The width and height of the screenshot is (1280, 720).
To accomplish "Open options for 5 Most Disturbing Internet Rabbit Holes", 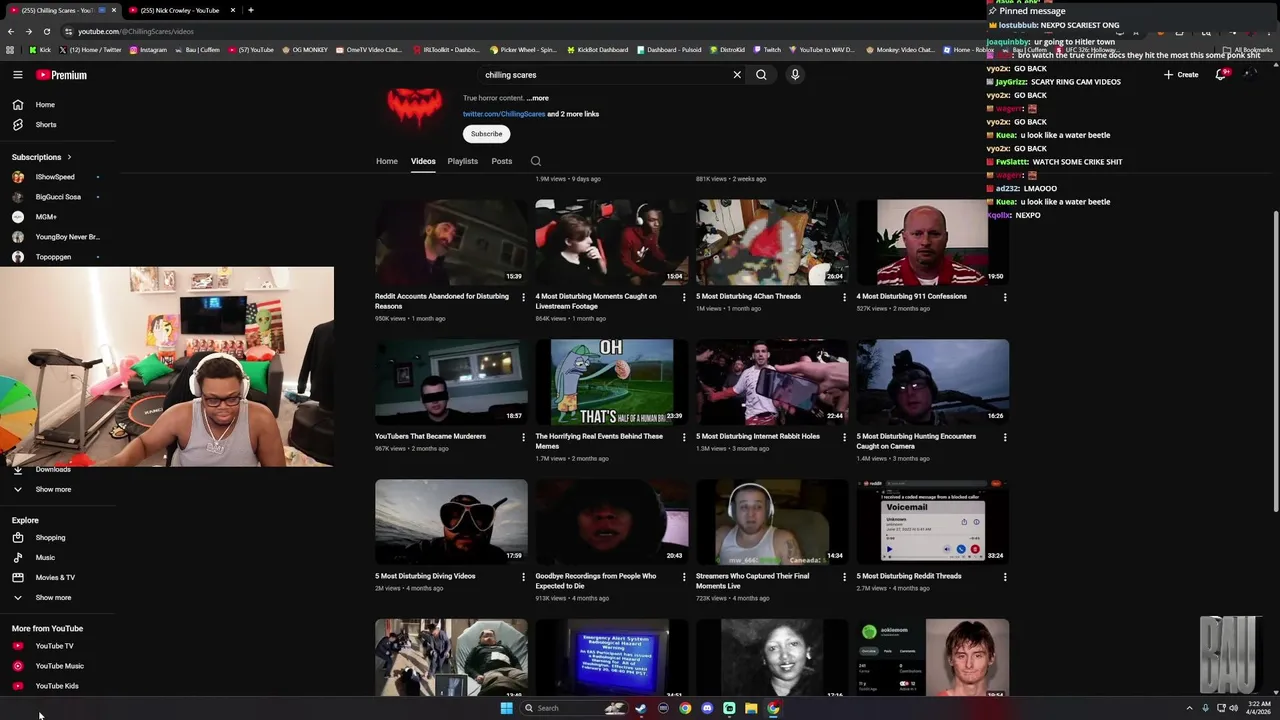I will tap(844, 437).
